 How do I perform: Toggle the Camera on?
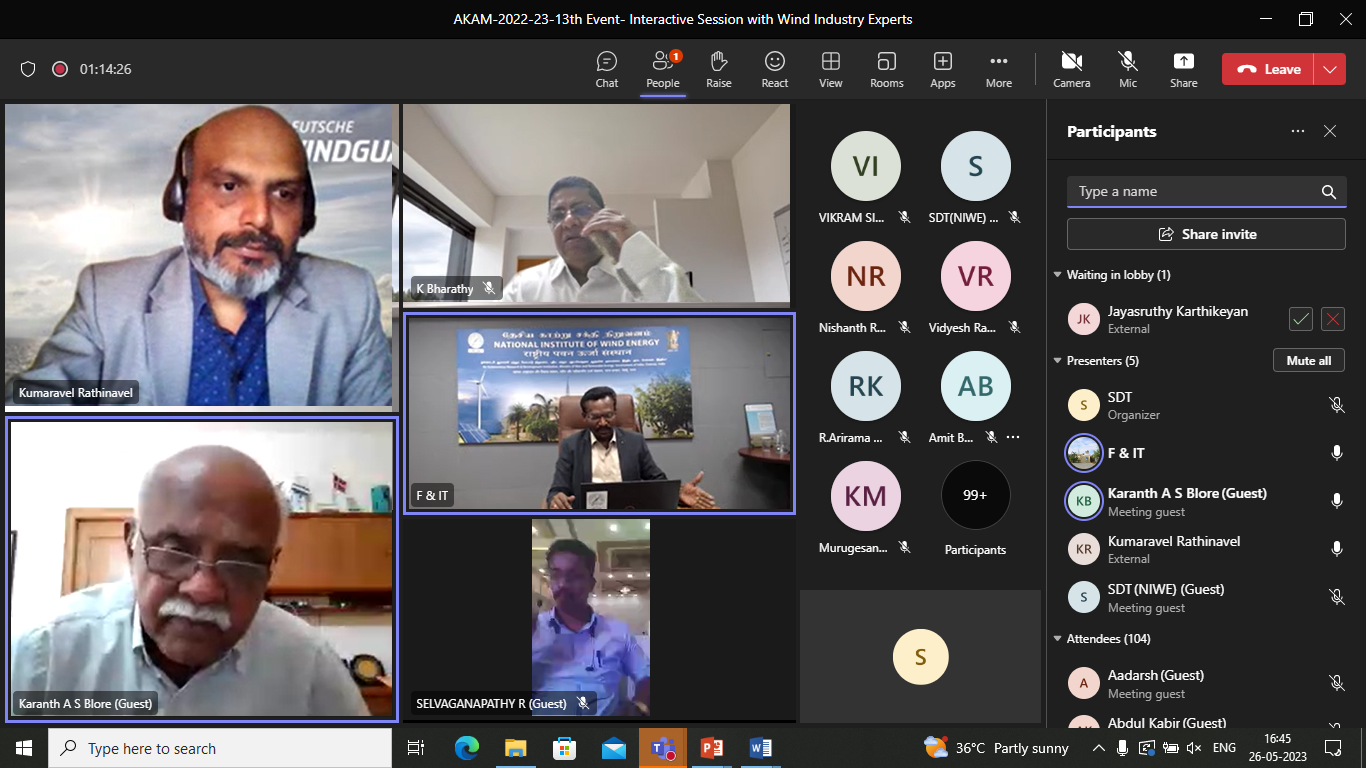[1071, 70]
